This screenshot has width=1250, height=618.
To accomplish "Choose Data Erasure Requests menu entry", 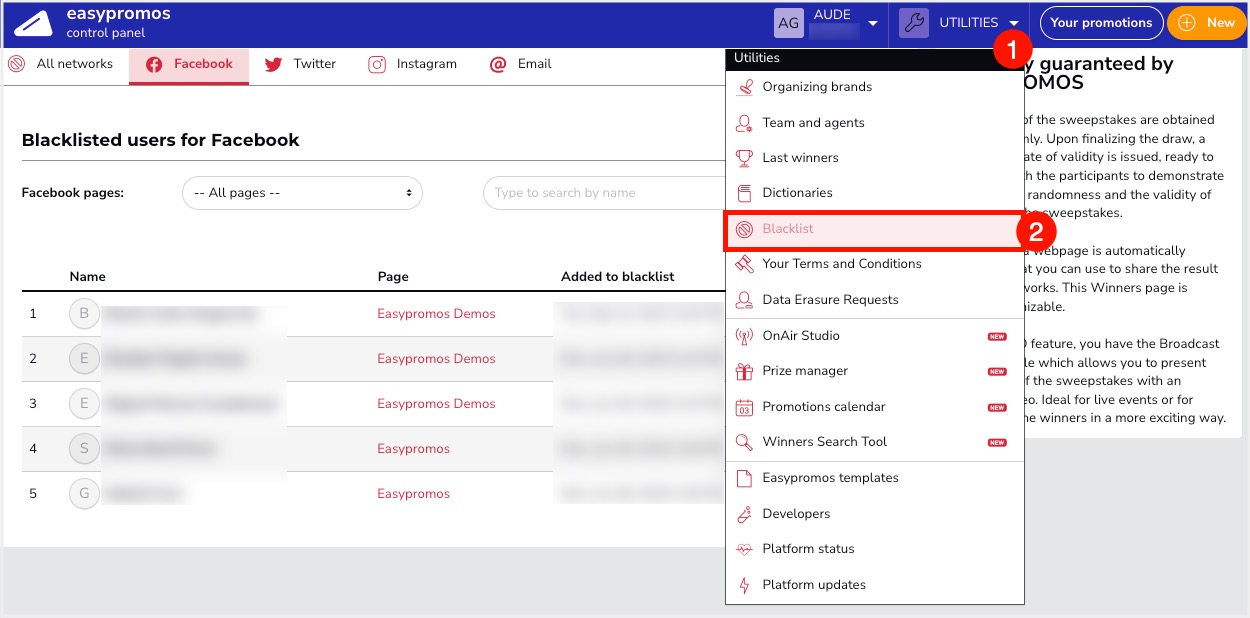I will click(x=875, y=300).
